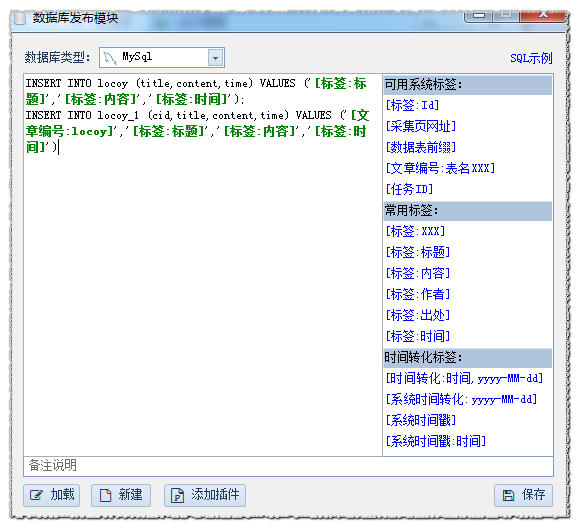Image resolution: width=579 pixels, height=528 pixels.
Task: Insert the [系统时间戳] tag
Action: [x=421, y=420]
